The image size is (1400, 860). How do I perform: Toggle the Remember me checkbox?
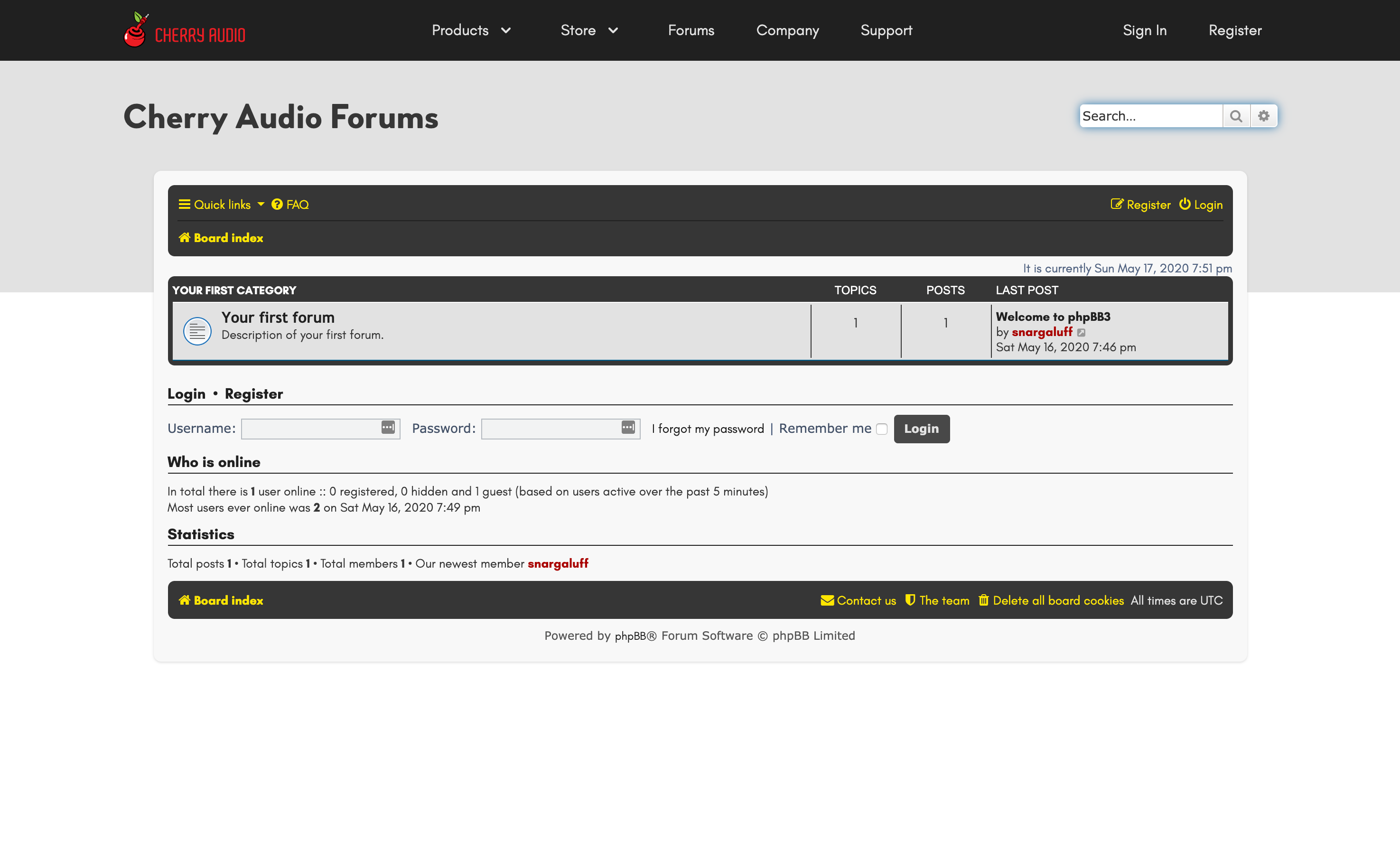(x=881, y=430)
